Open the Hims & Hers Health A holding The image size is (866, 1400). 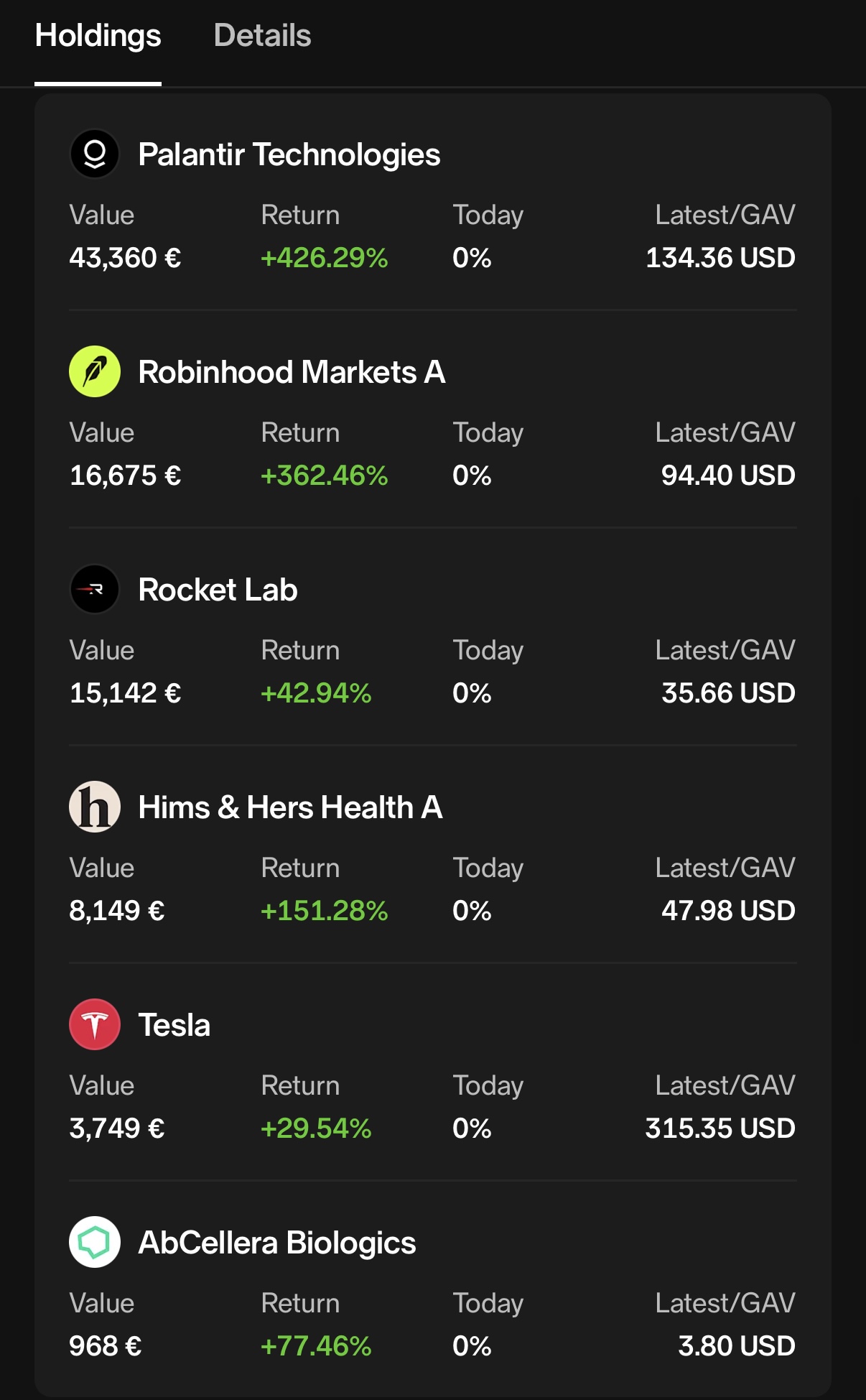pos(290,807)
